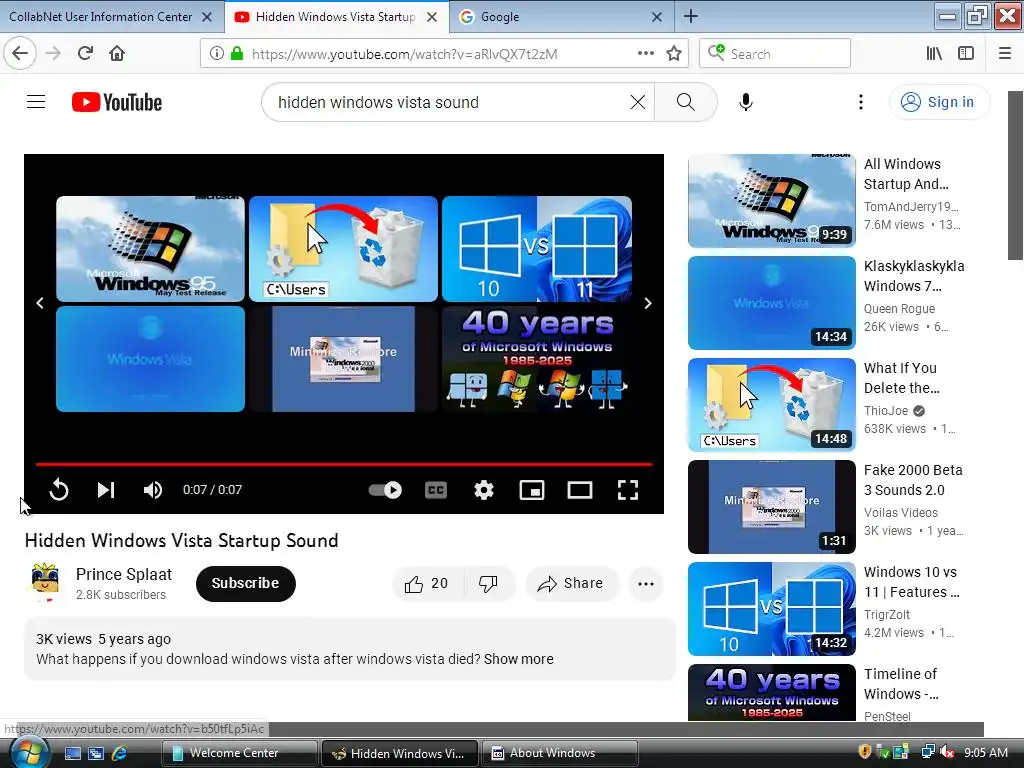This screenshot has width=1024, height=768.
Task: Launch Internet Explorer from quick launch
Action: pyautogui.click(x=119, y=753)
